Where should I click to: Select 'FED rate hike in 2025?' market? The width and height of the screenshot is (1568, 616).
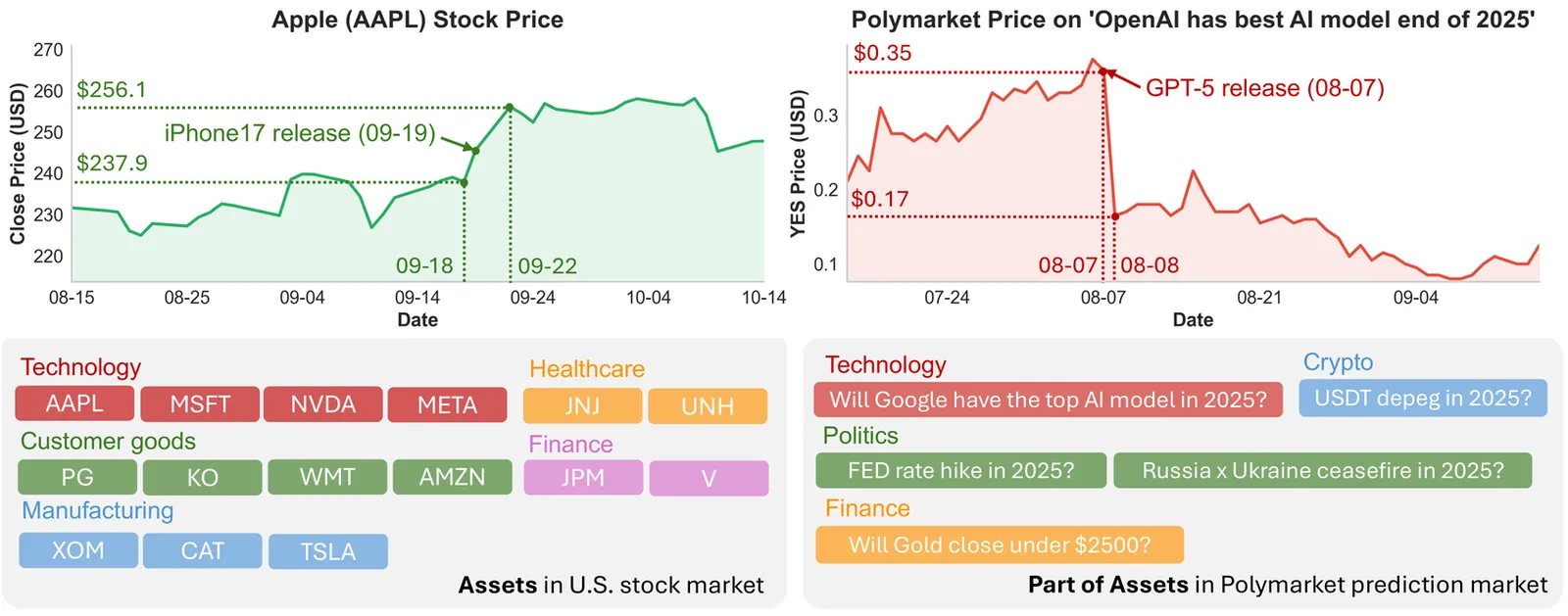point(961,471)
